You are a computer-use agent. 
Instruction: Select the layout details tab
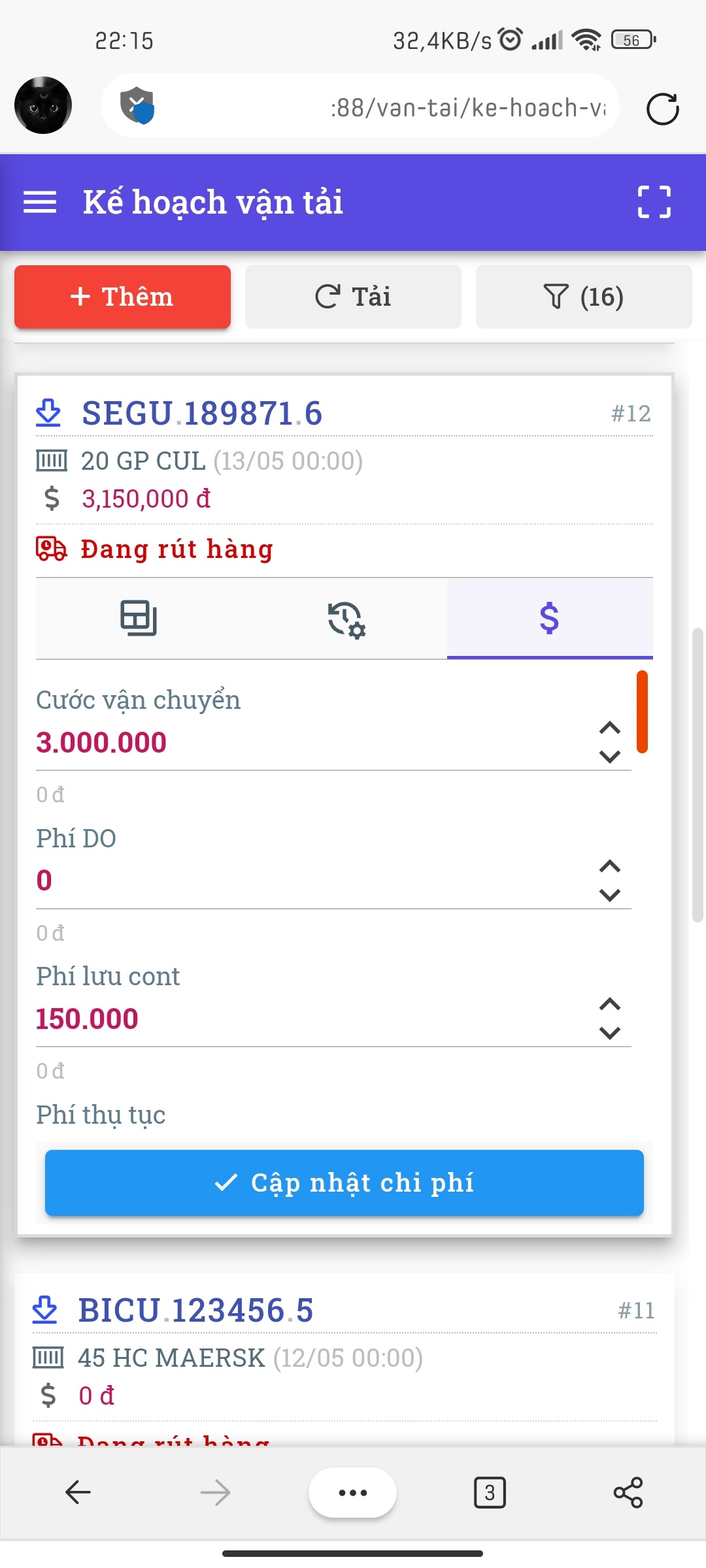[x=139, y=618]
